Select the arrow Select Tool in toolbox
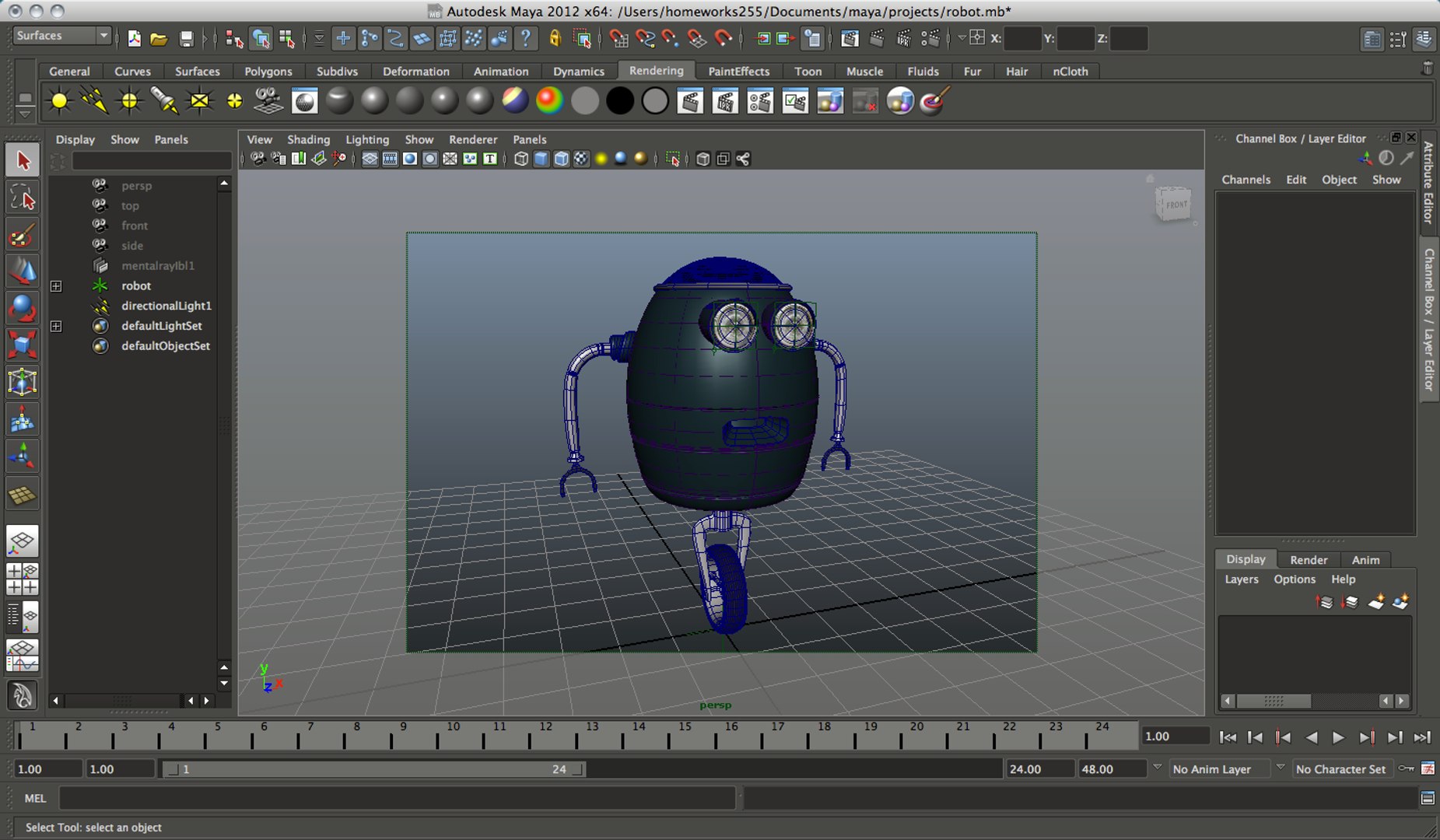Viewport: 1440px width, 840px height. (23, 159)
